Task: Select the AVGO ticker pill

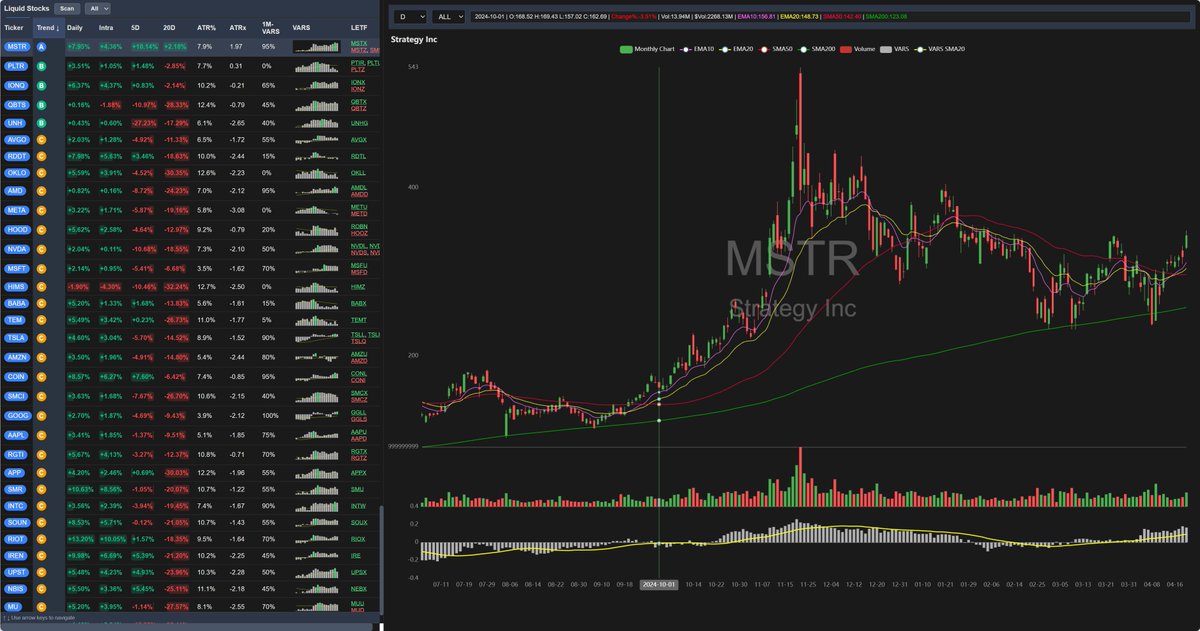Action: pyautogui.click(x=15, y=140)
